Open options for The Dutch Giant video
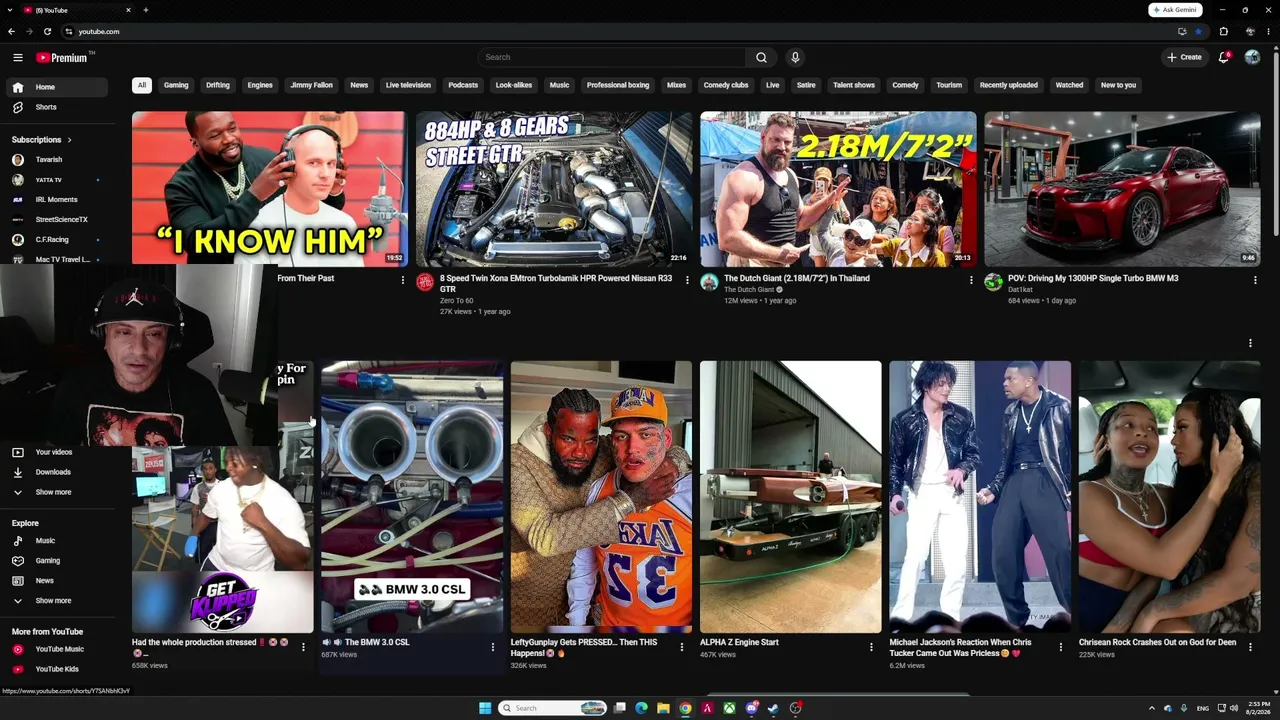This screenshot has height=720, width=1280. pyautogui.click(x=971, y=280)
